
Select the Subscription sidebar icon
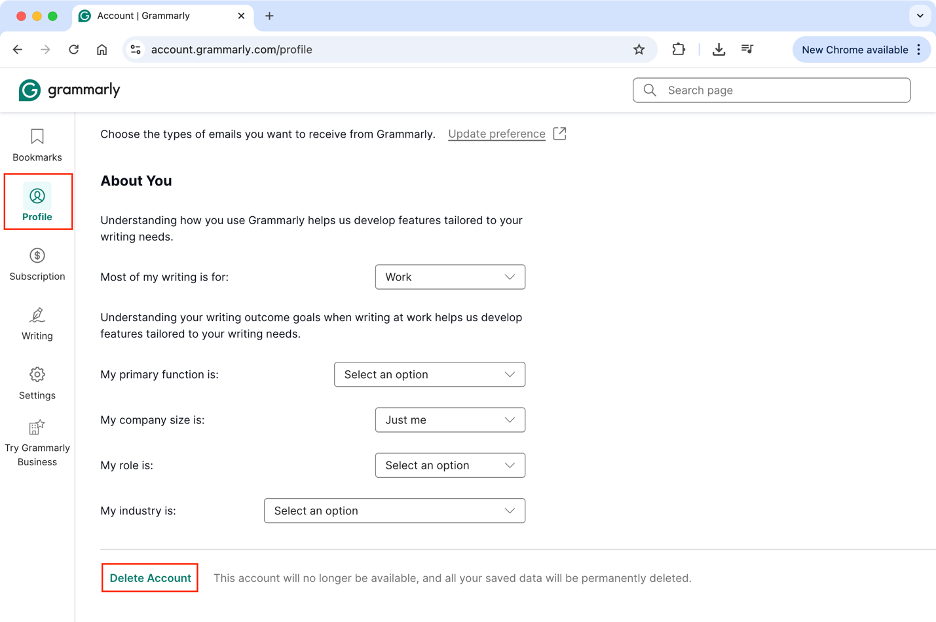point(37,263)
